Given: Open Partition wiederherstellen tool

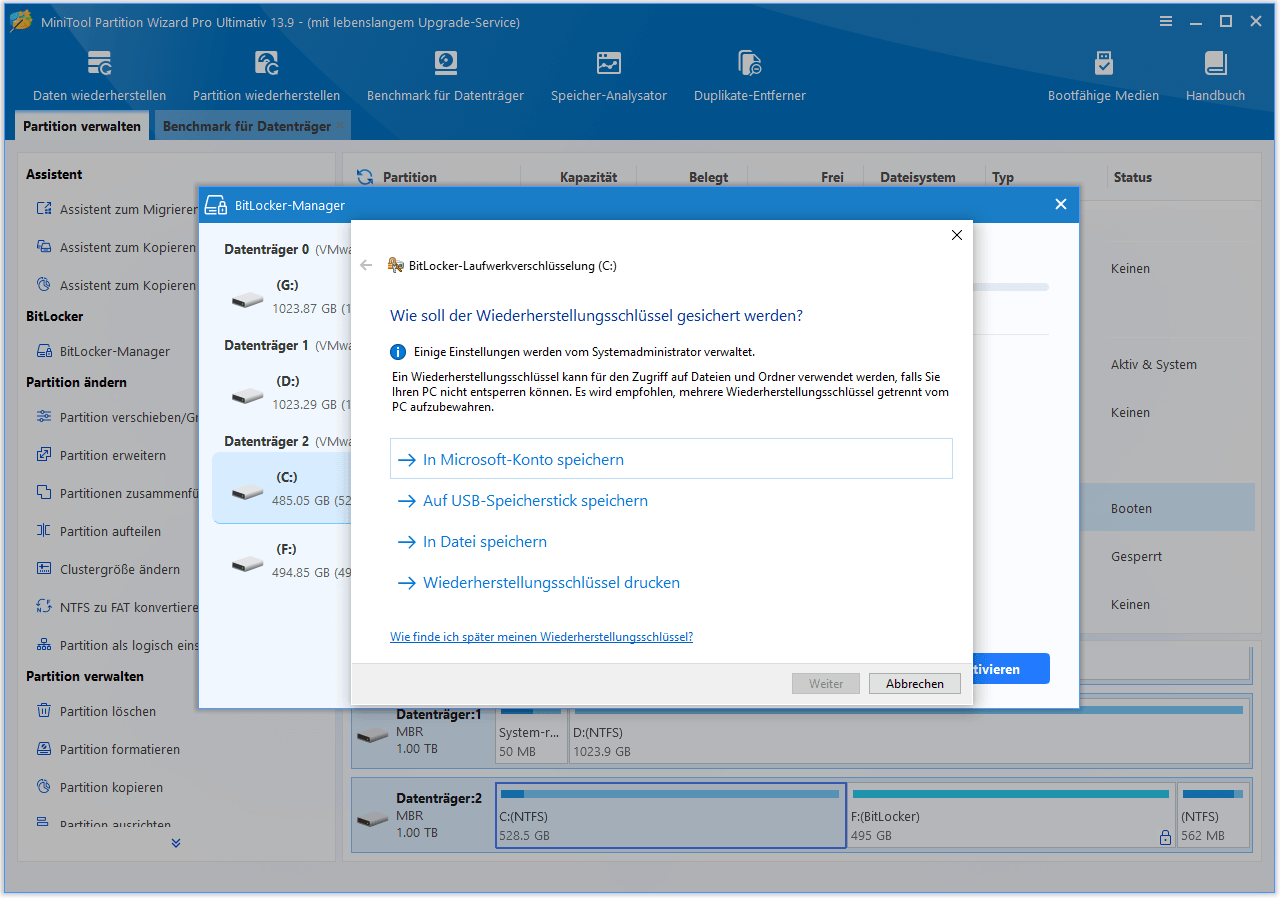Looking at the screenshot, I should click(x=266, y=76).
